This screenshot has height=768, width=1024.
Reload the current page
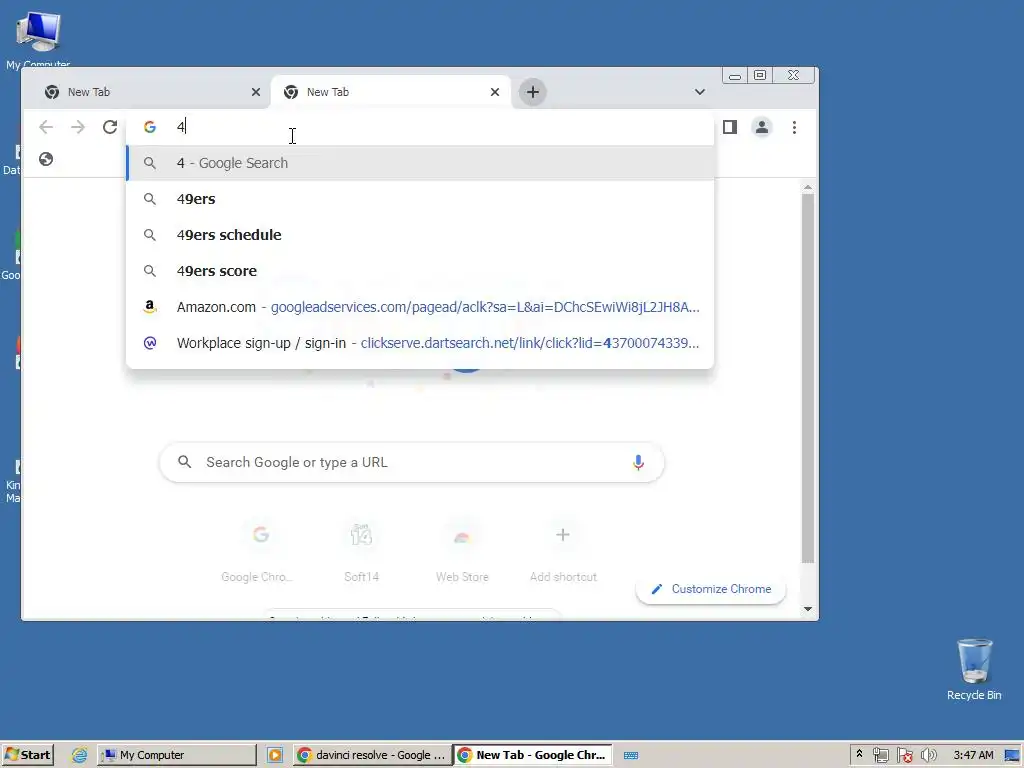[110, 127]
